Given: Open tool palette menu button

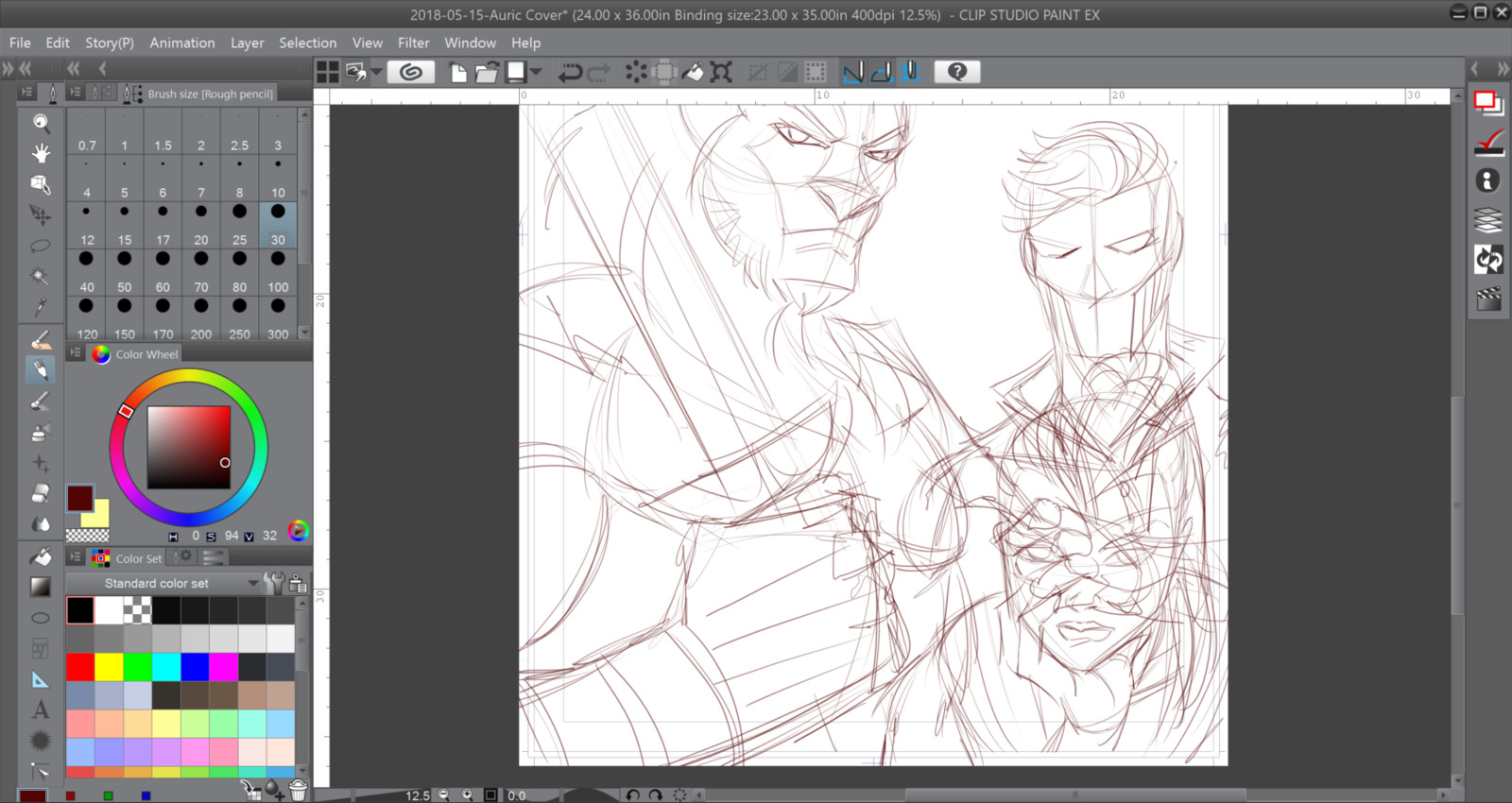Looking at the screenshot, I should point(26,93).
